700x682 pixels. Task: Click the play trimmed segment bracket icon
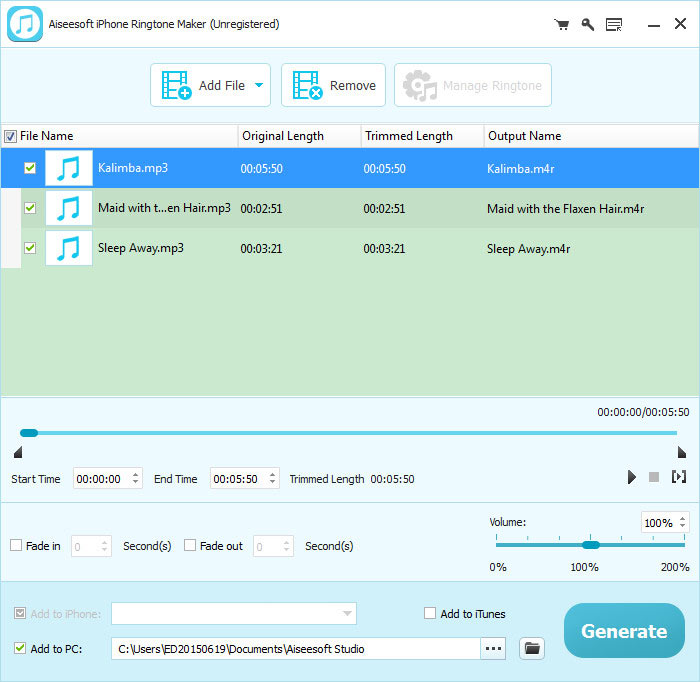(x=679, y=477)
